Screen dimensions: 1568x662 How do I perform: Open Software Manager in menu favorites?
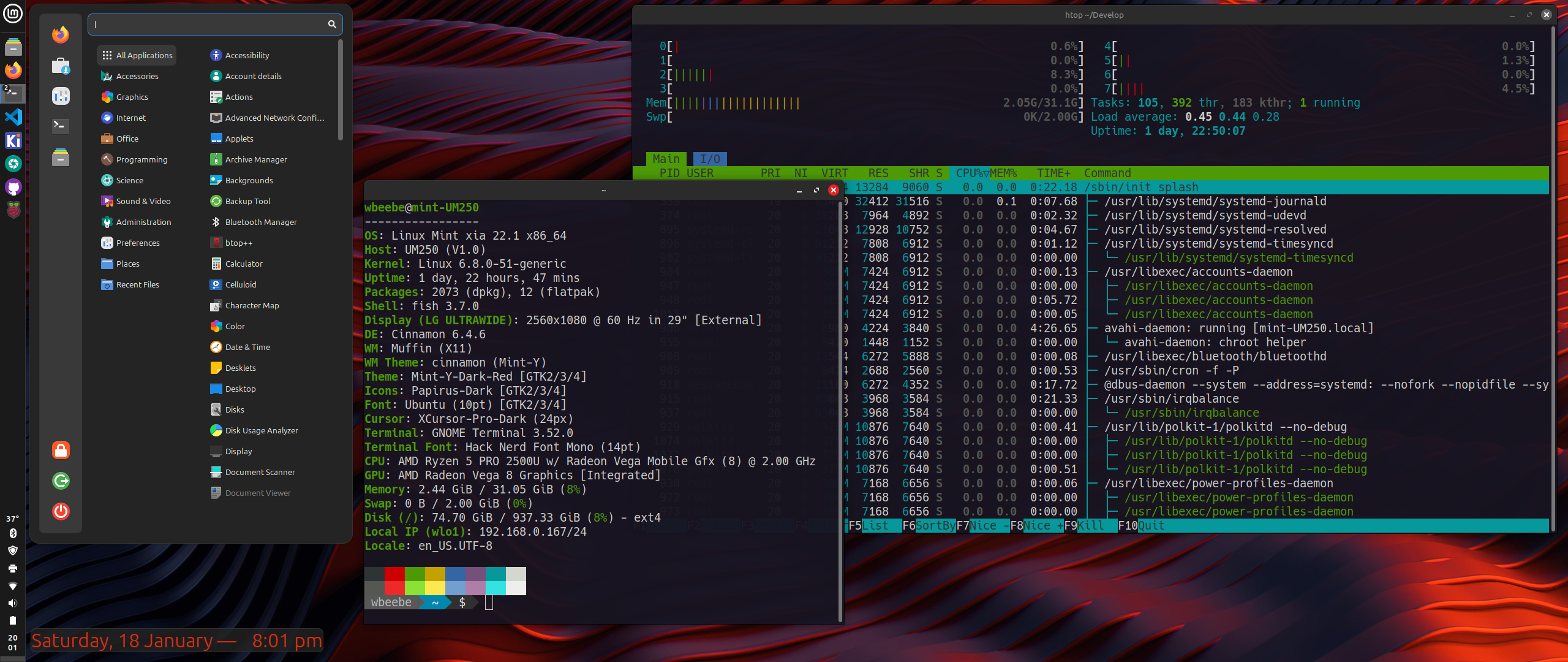click(x=61, y=66)
